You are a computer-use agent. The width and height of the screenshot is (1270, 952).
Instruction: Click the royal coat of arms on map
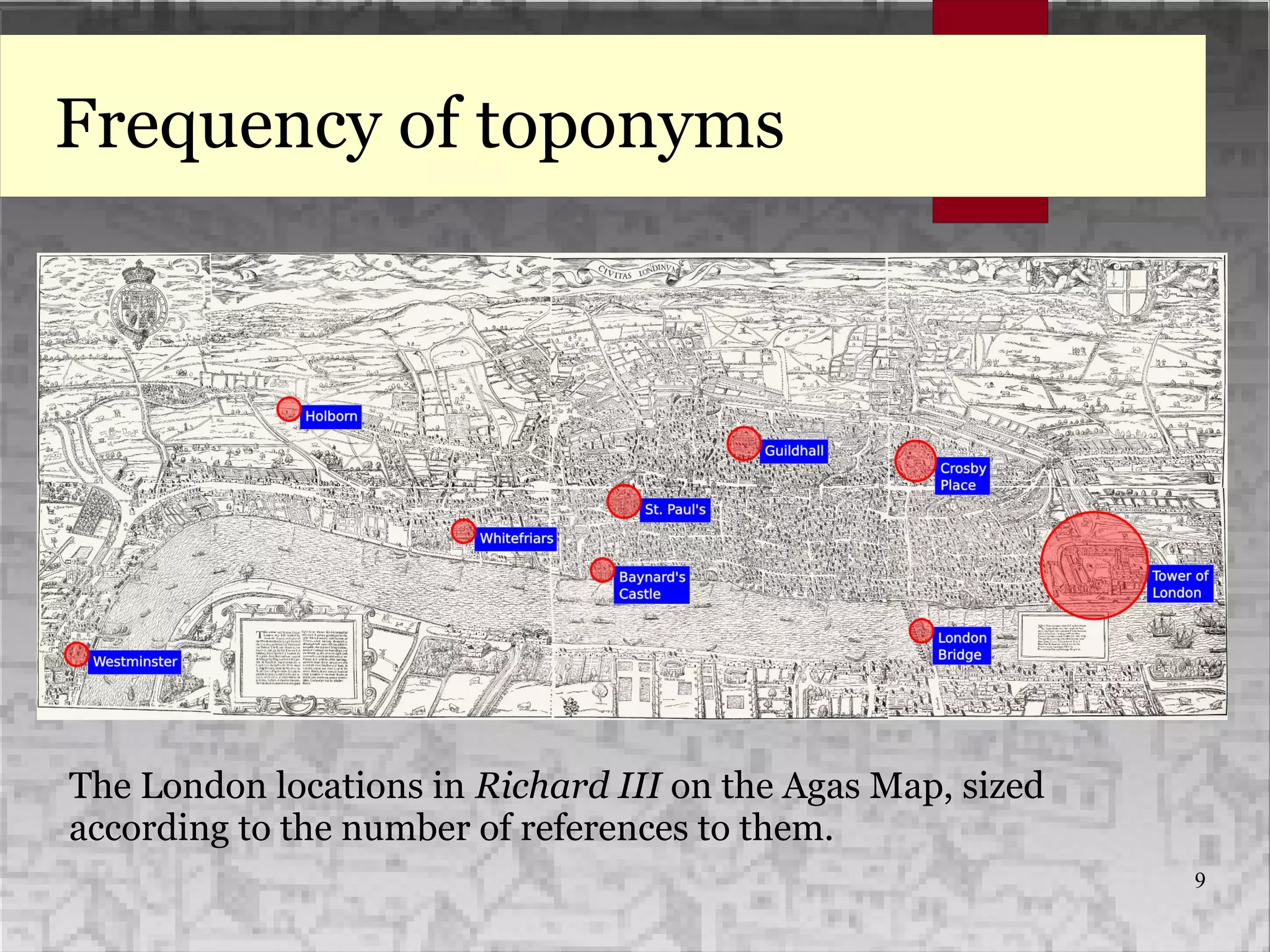tap(139, 303)
